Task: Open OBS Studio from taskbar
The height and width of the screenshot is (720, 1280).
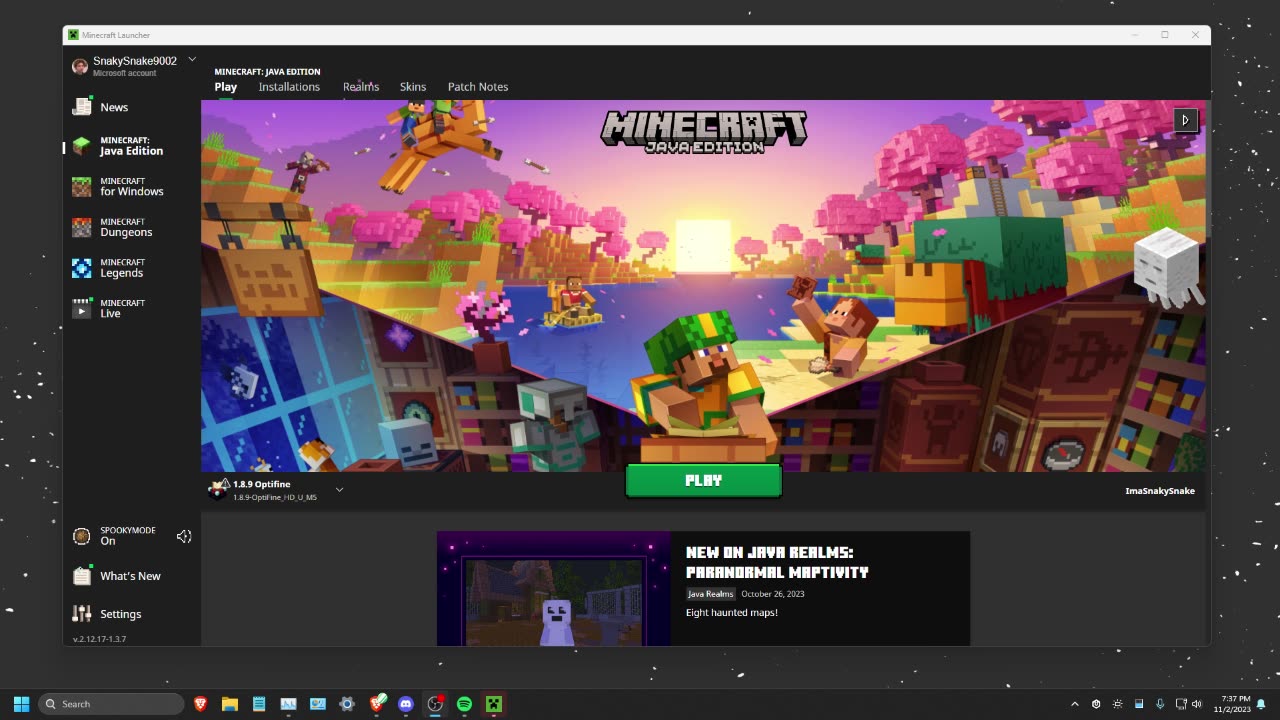Action: tap(435, 704)
